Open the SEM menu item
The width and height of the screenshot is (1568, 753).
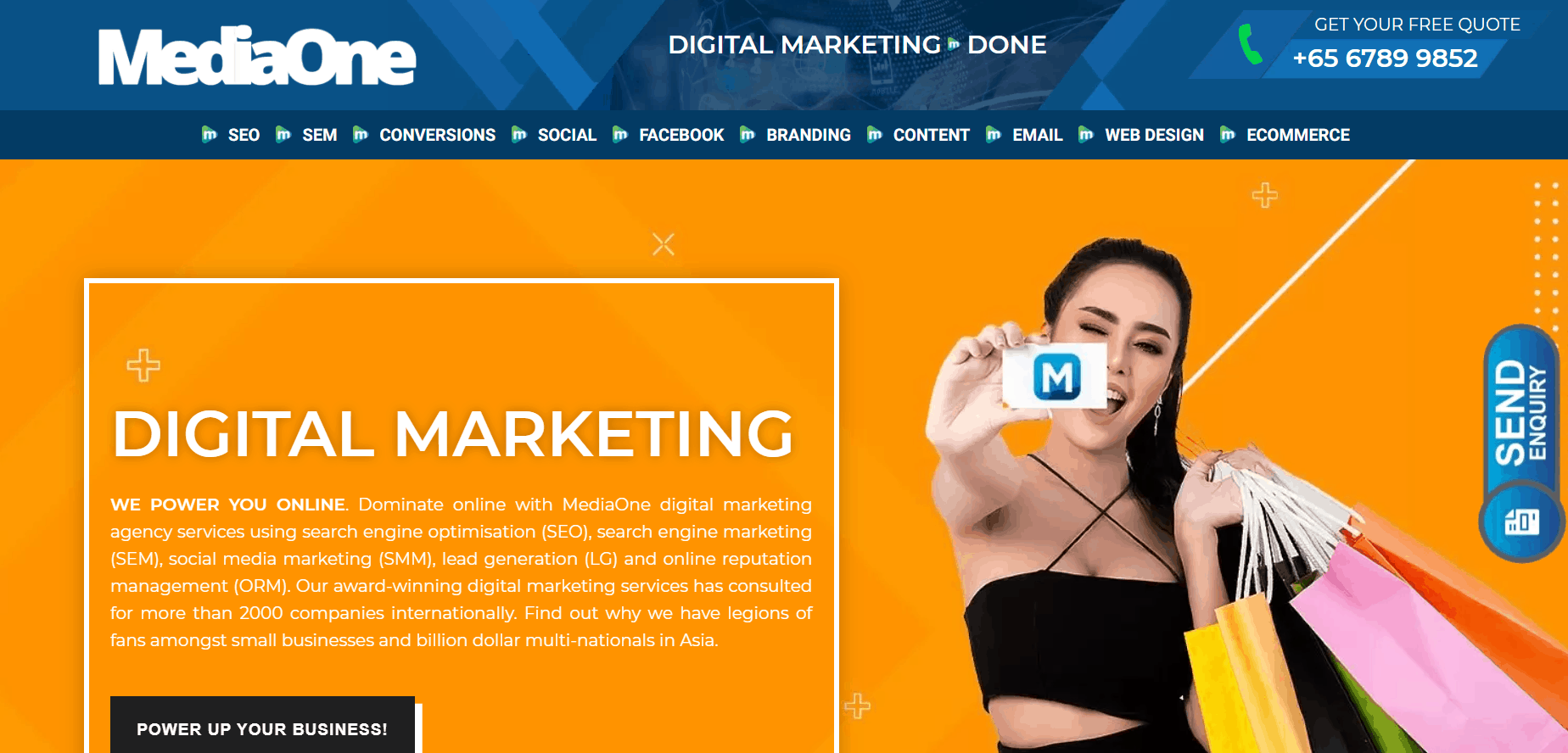tap(320, 135)
